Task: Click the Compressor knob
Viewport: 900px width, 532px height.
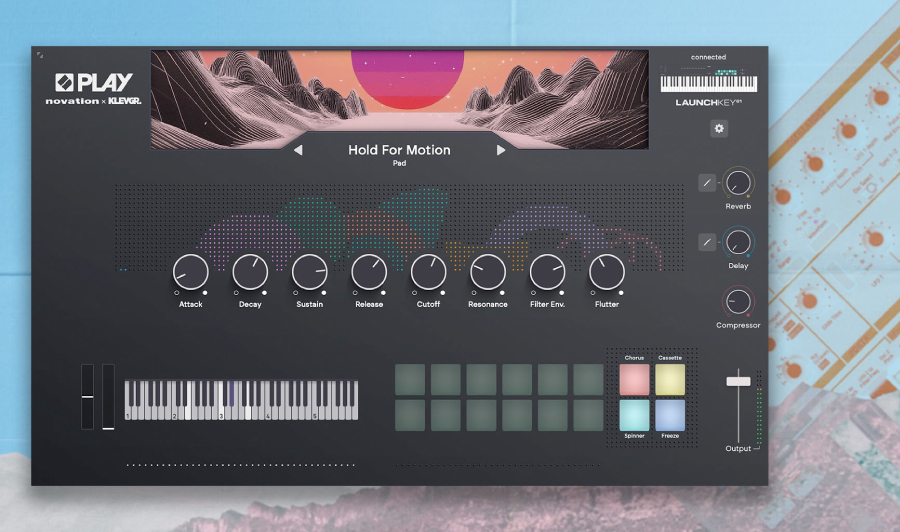Action: click(x=738, y=301)
